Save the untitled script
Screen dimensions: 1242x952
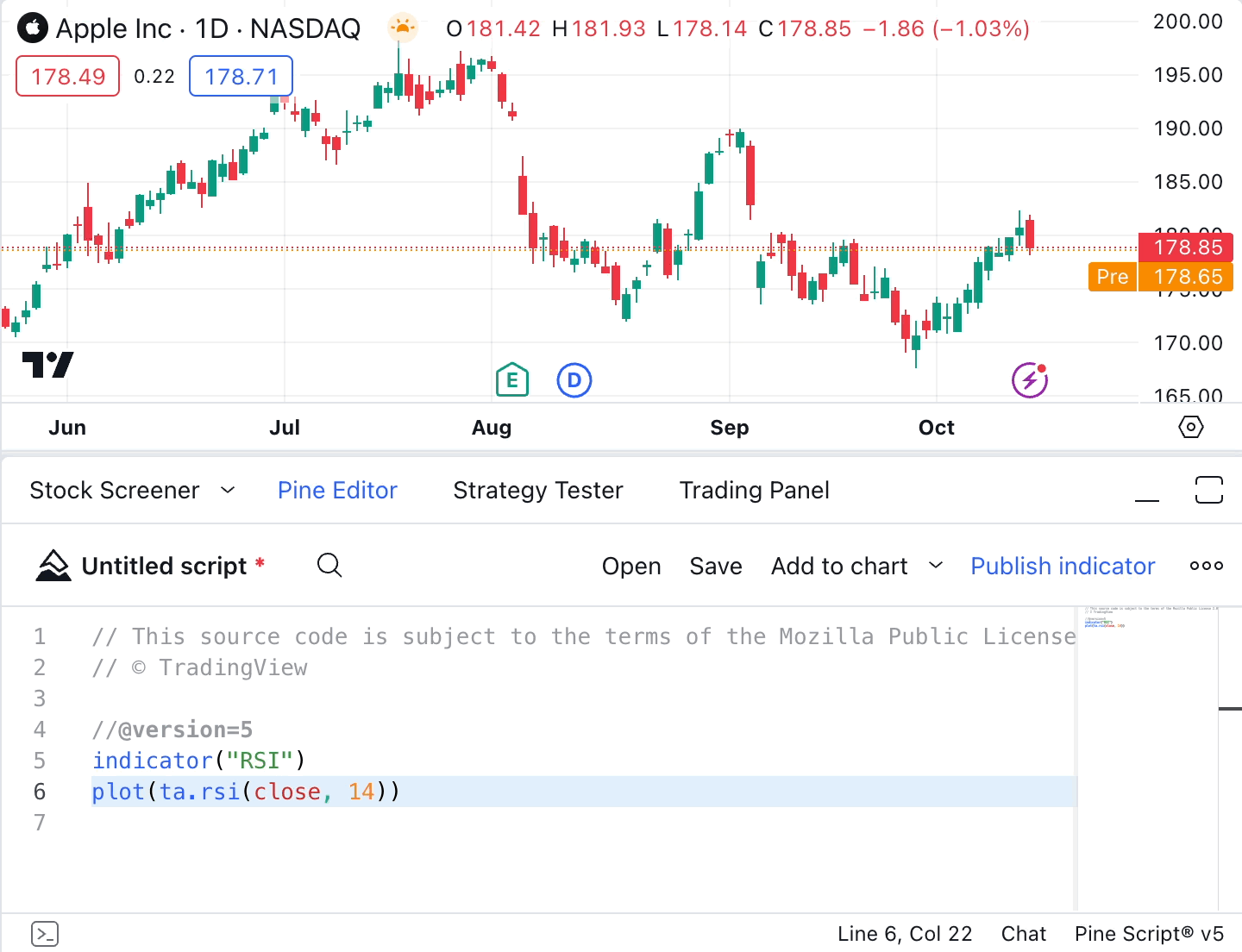tap(716, 566)
